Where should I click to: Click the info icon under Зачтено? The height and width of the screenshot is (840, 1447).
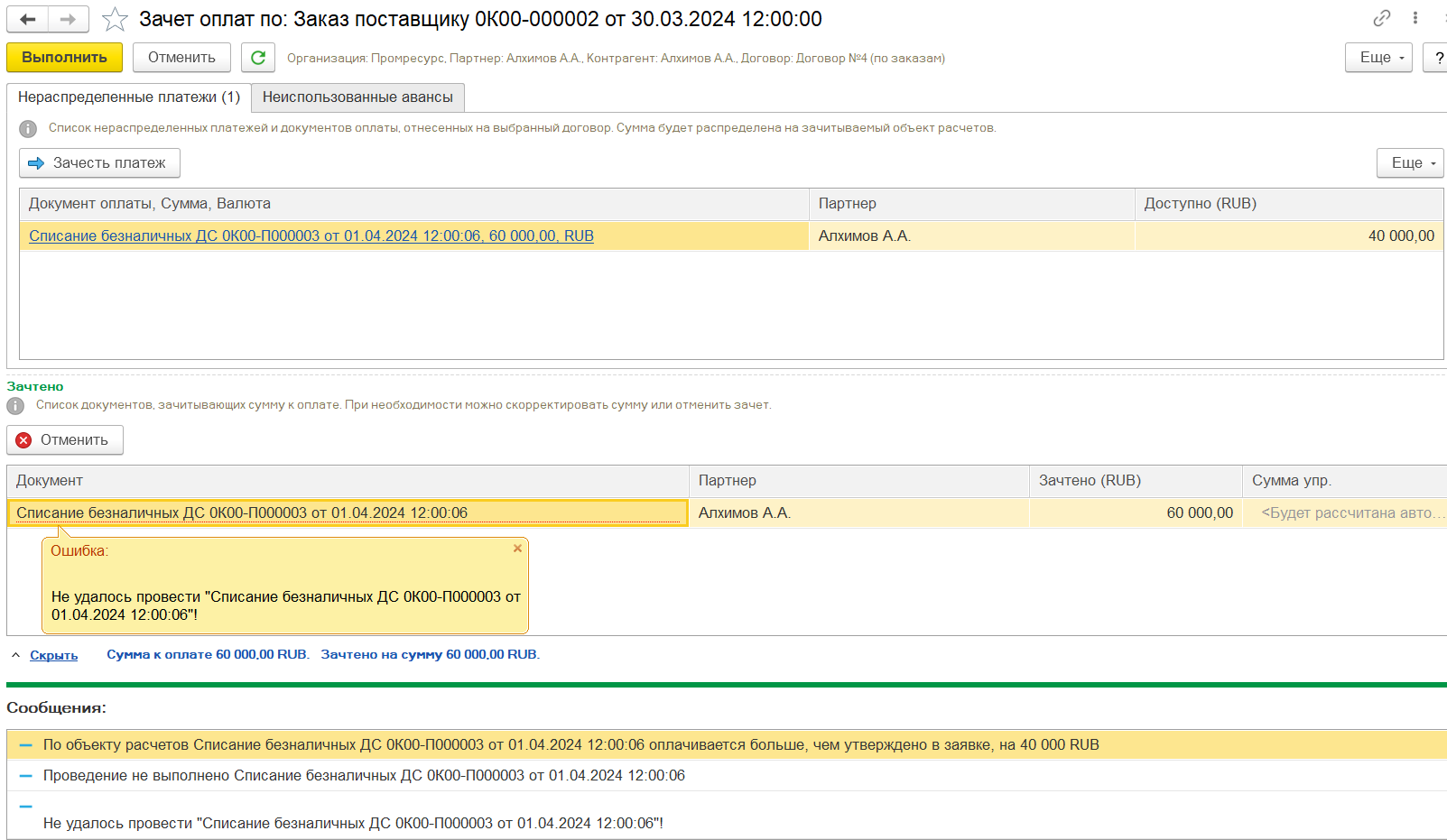pyautogui.click(x=15, y=406)
